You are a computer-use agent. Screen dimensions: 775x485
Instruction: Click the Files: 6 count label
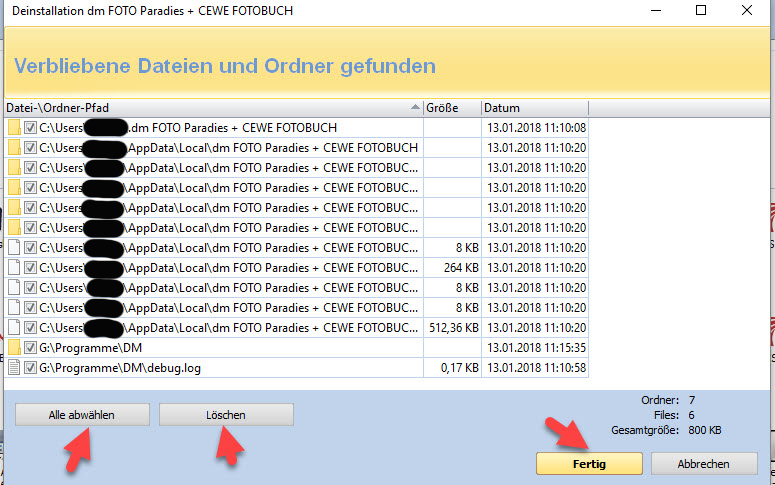click(x=674, y=415)
